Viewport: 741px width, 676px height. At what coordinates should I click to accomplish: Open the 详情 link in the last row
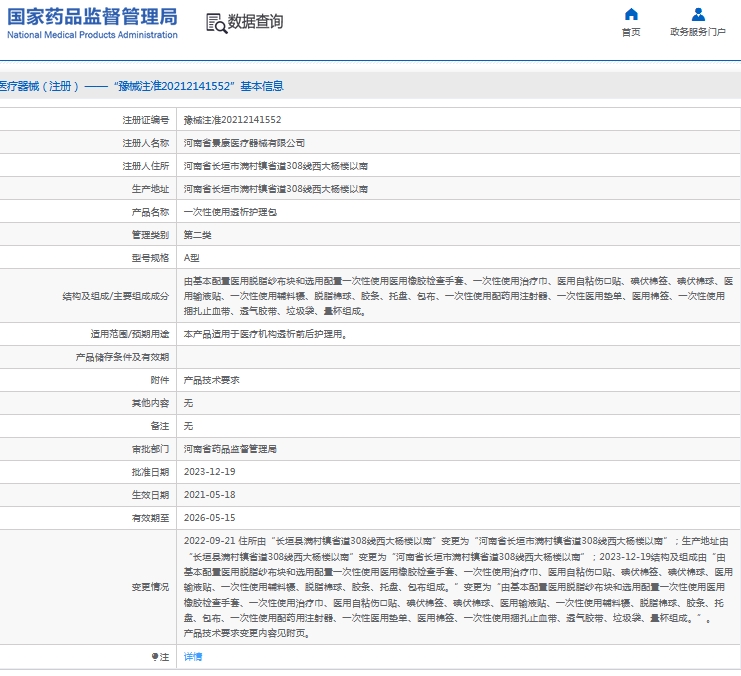(193, 657)
